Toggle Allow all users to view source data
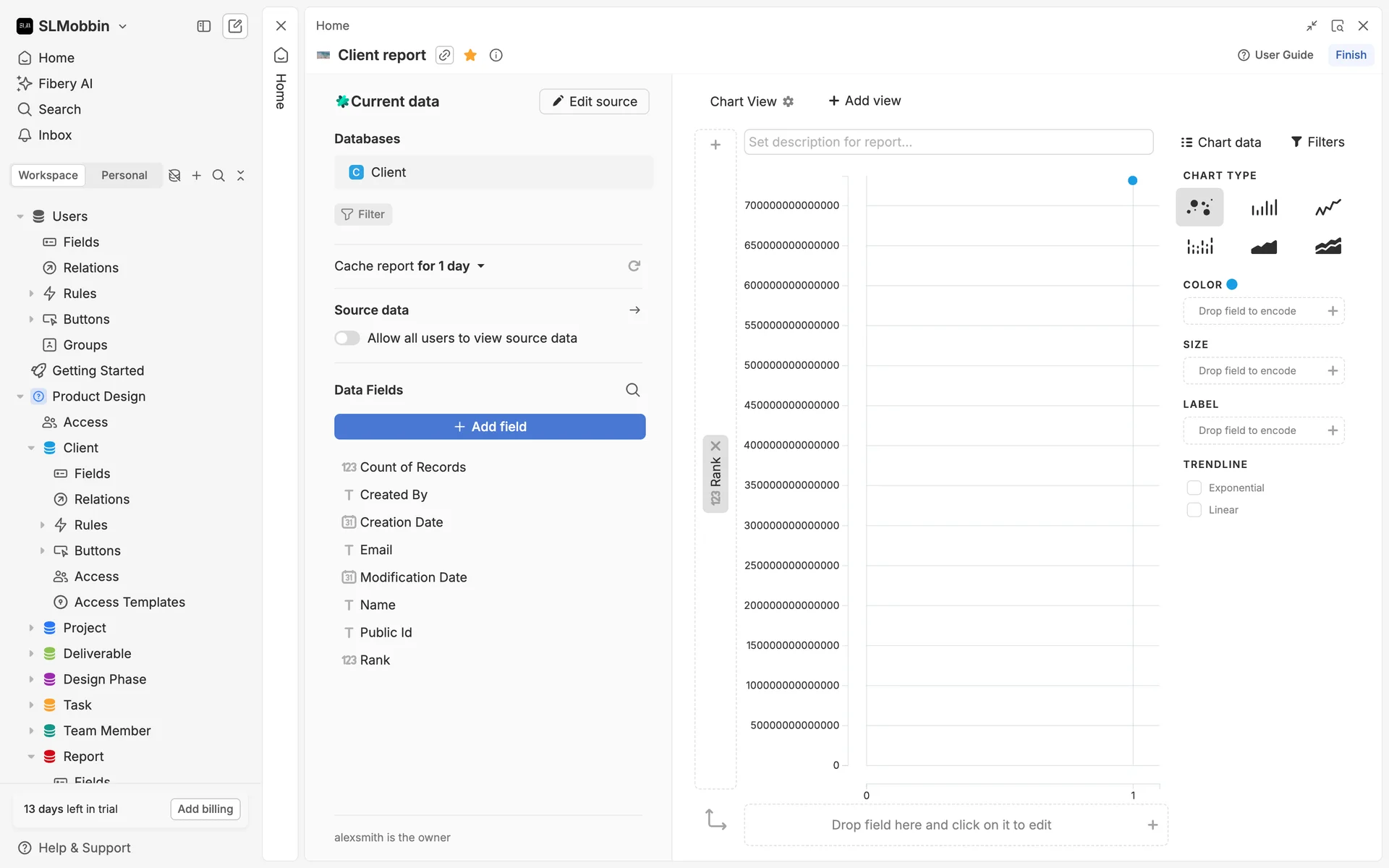This screenshot has width=1389, height=868. [x=347, y=338]
